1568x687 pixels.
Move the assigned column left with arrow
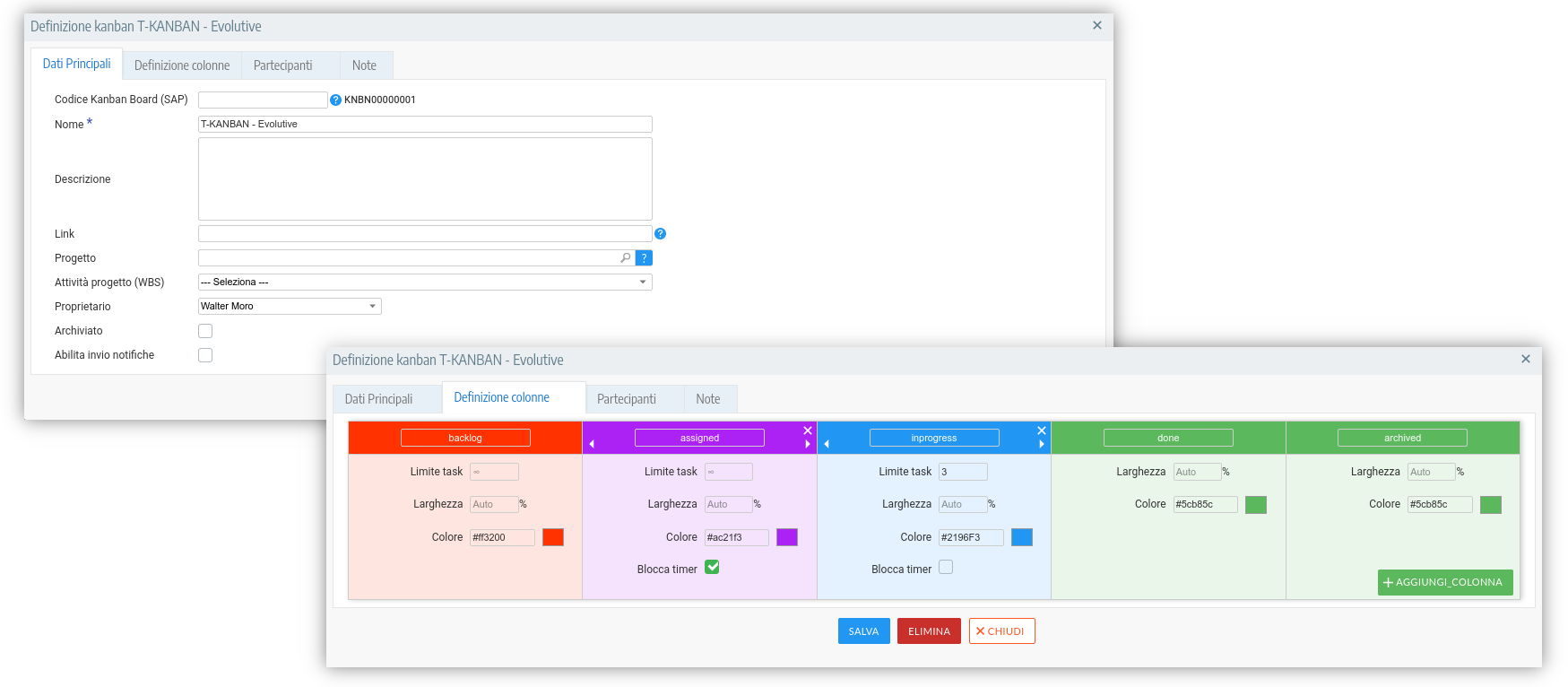[592, 444]
